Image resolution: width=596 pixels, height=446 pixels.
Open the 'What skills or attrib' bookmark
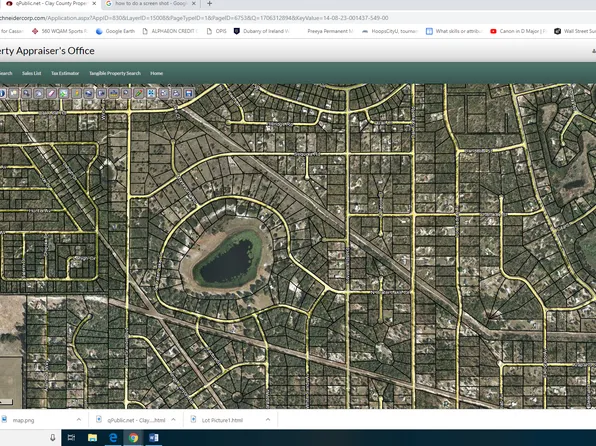454,31
